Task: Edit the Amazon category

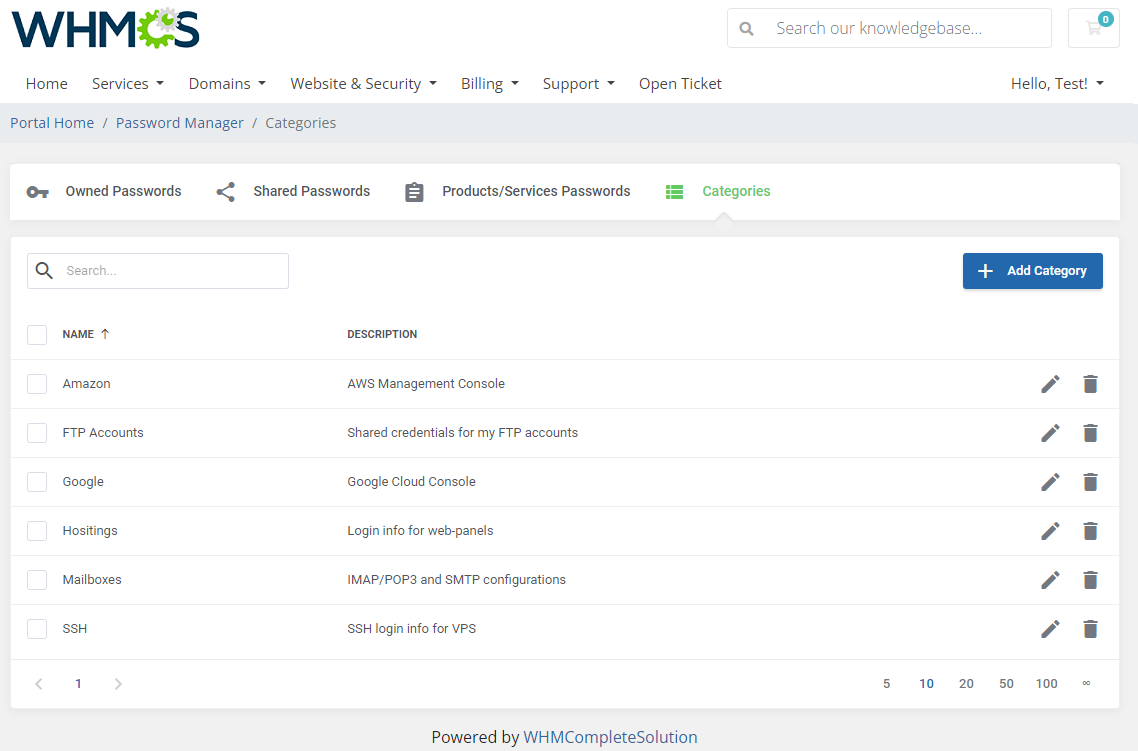Action: (x=1050, y=384)
